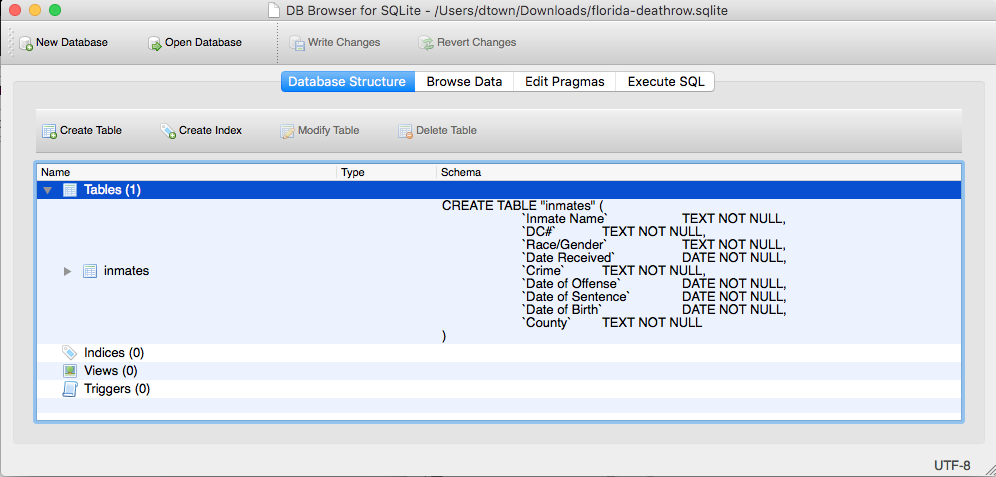Click the green zoom window button
Viewport: 996px width, 477px height.
(55, 10)
